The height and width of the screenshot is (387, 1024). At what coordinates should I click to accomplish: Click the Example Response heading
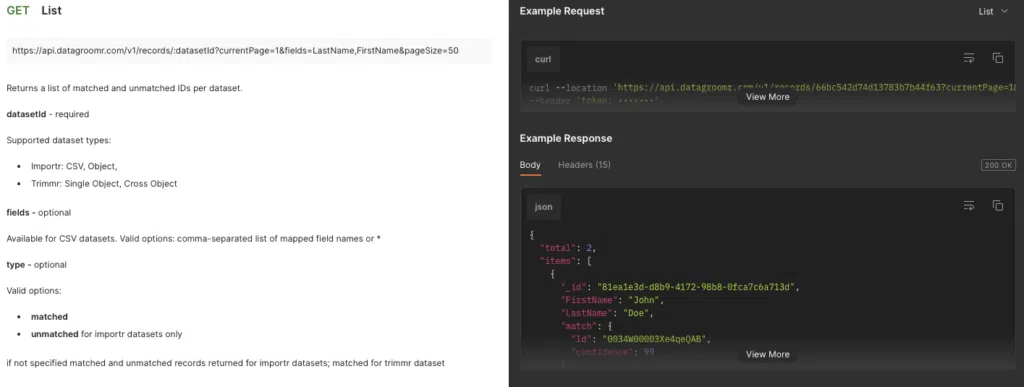(566, 138)
